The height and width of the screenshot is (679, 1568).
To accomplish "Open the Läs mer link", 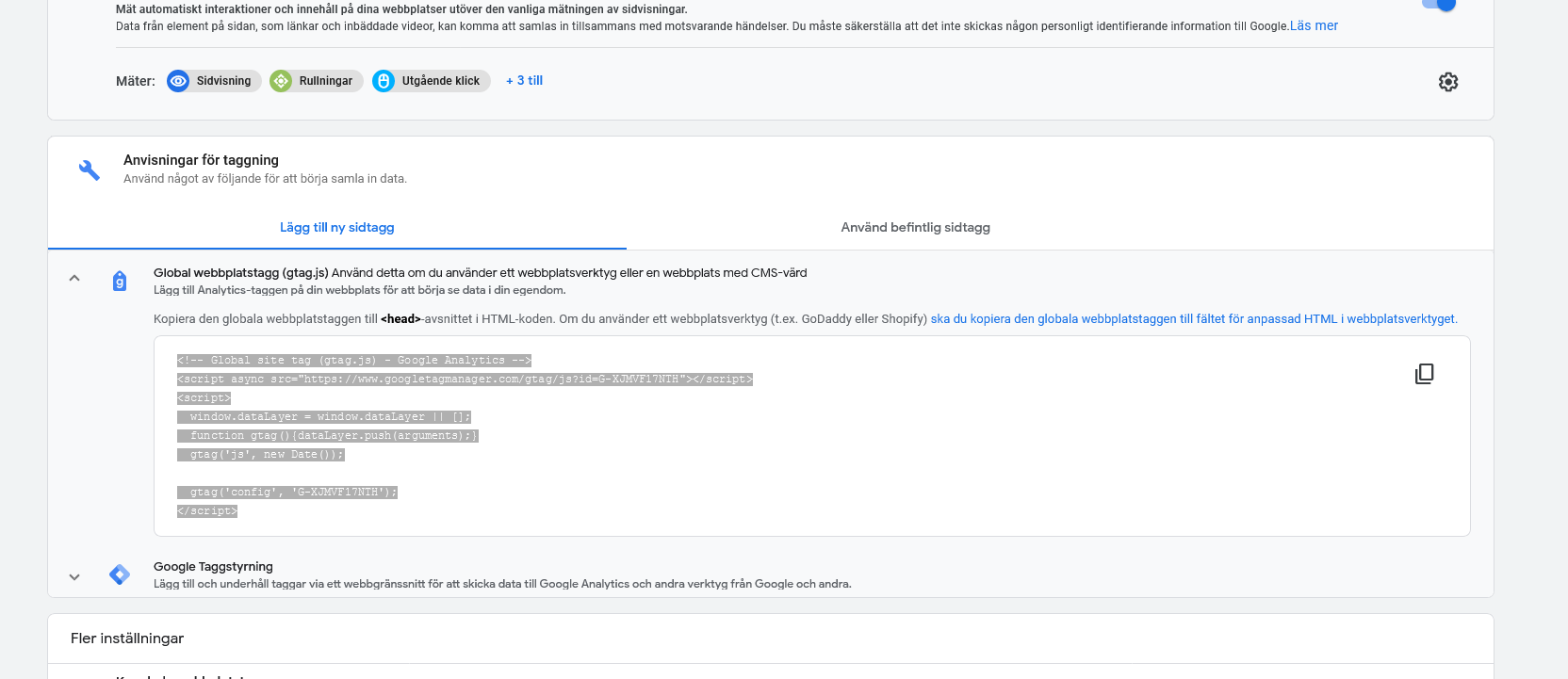I will (1314, 26).
